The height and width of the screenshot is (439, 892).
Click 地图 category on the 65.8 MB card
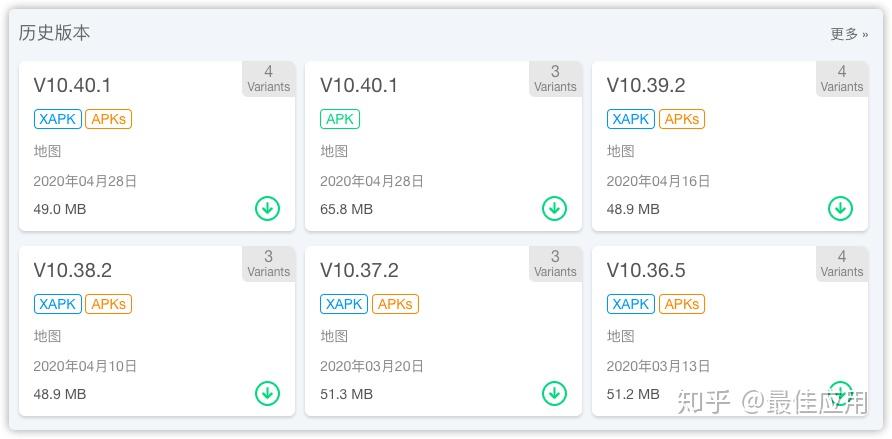coord(334,151)
